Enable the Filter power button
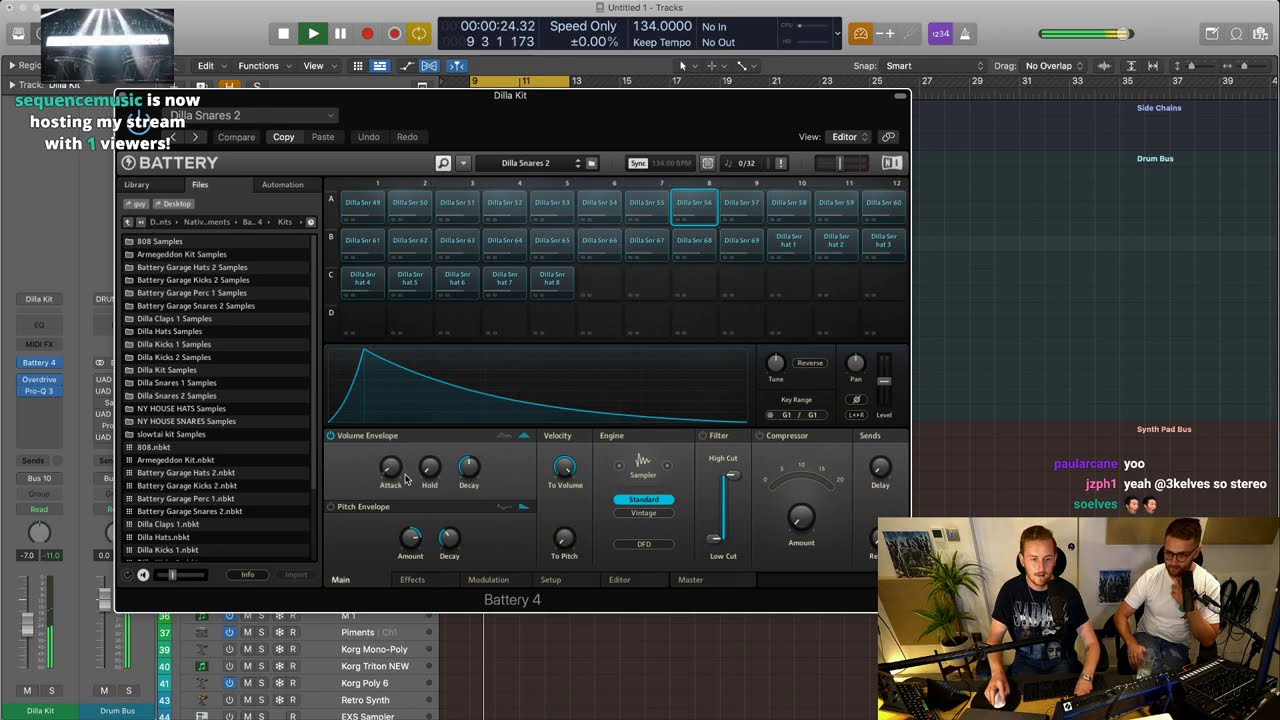 [702, 435]
